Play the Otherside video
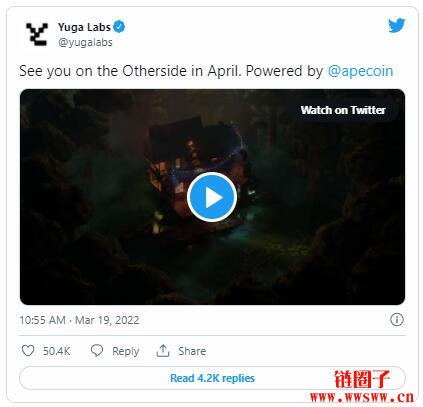The height and width of the screenshot is (407, 423). [x=212, y=197]
